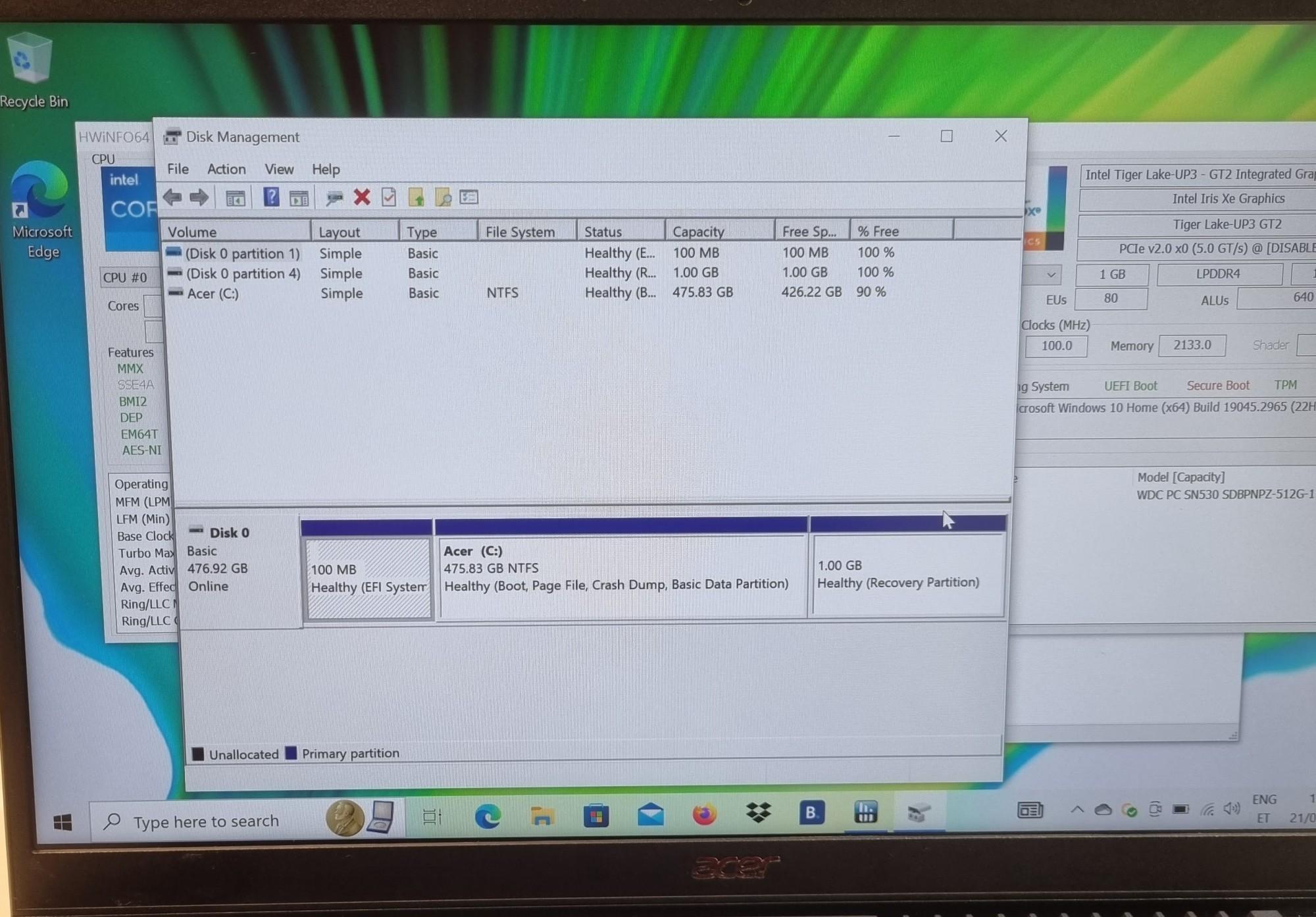This screenshot has height=917, width=1316.
Task: Open the Action menu
Action: 226,169
